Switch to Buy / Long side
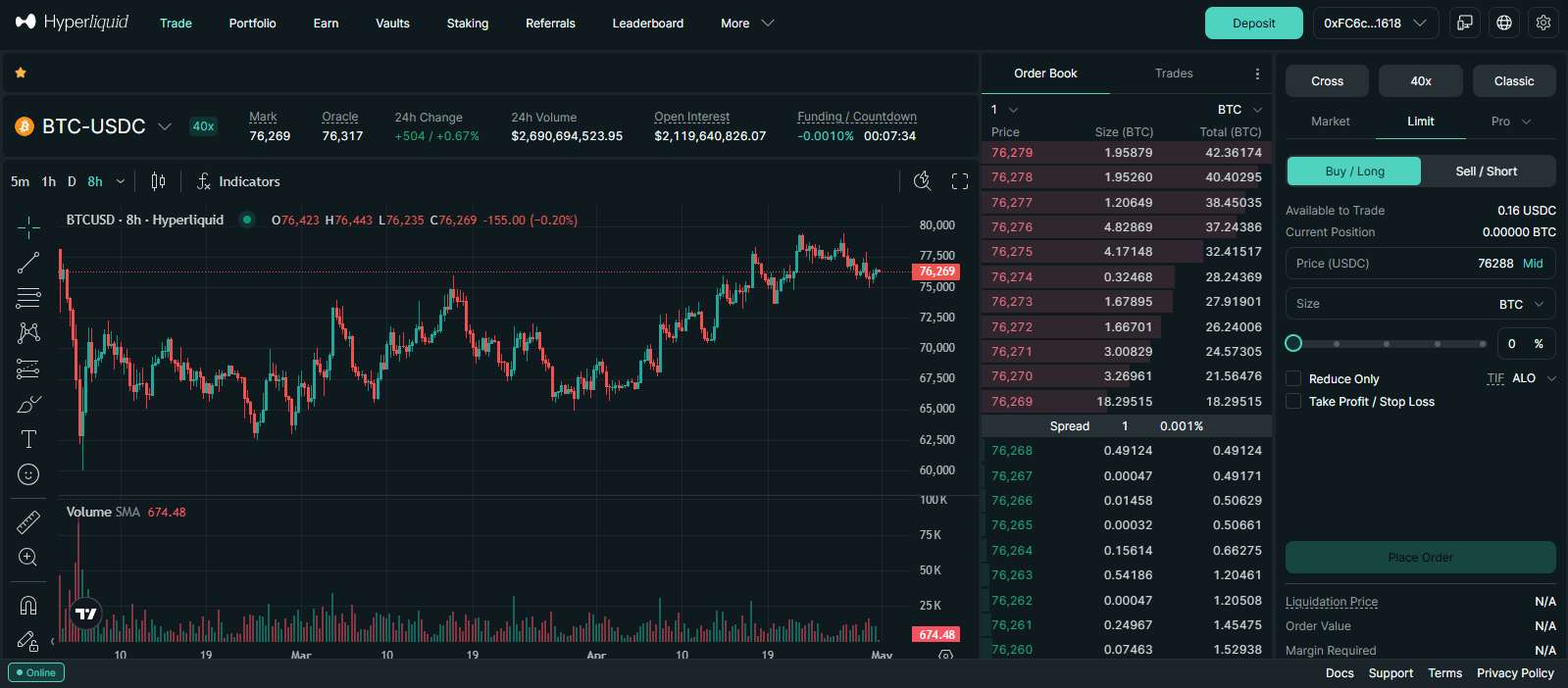 (x=1354, y=171)
